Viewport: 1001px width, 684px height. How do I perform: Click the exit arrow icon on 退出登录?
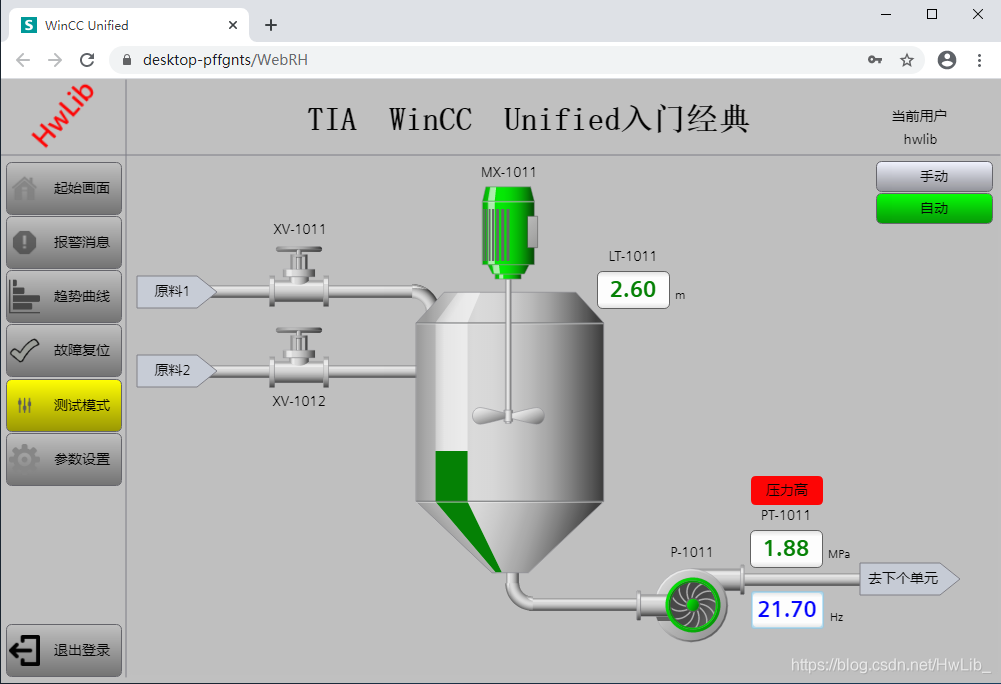(x=25, y=650)
